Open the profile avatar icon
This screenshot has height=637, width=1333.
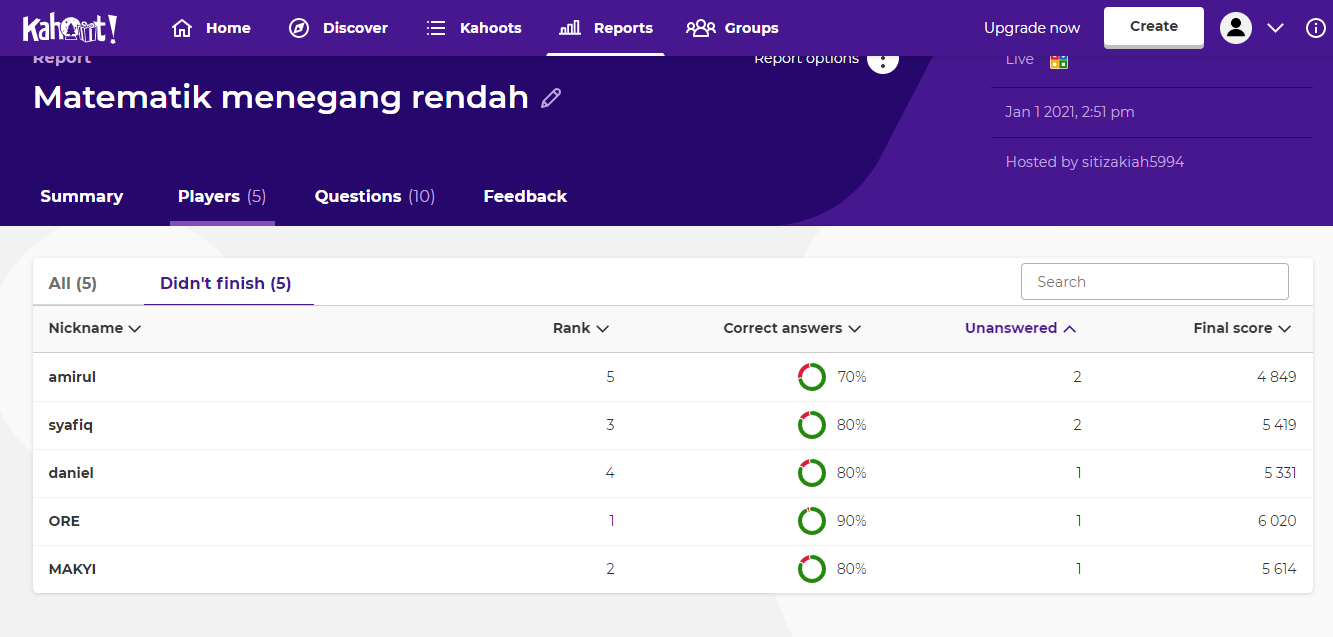click(1236, 28)
